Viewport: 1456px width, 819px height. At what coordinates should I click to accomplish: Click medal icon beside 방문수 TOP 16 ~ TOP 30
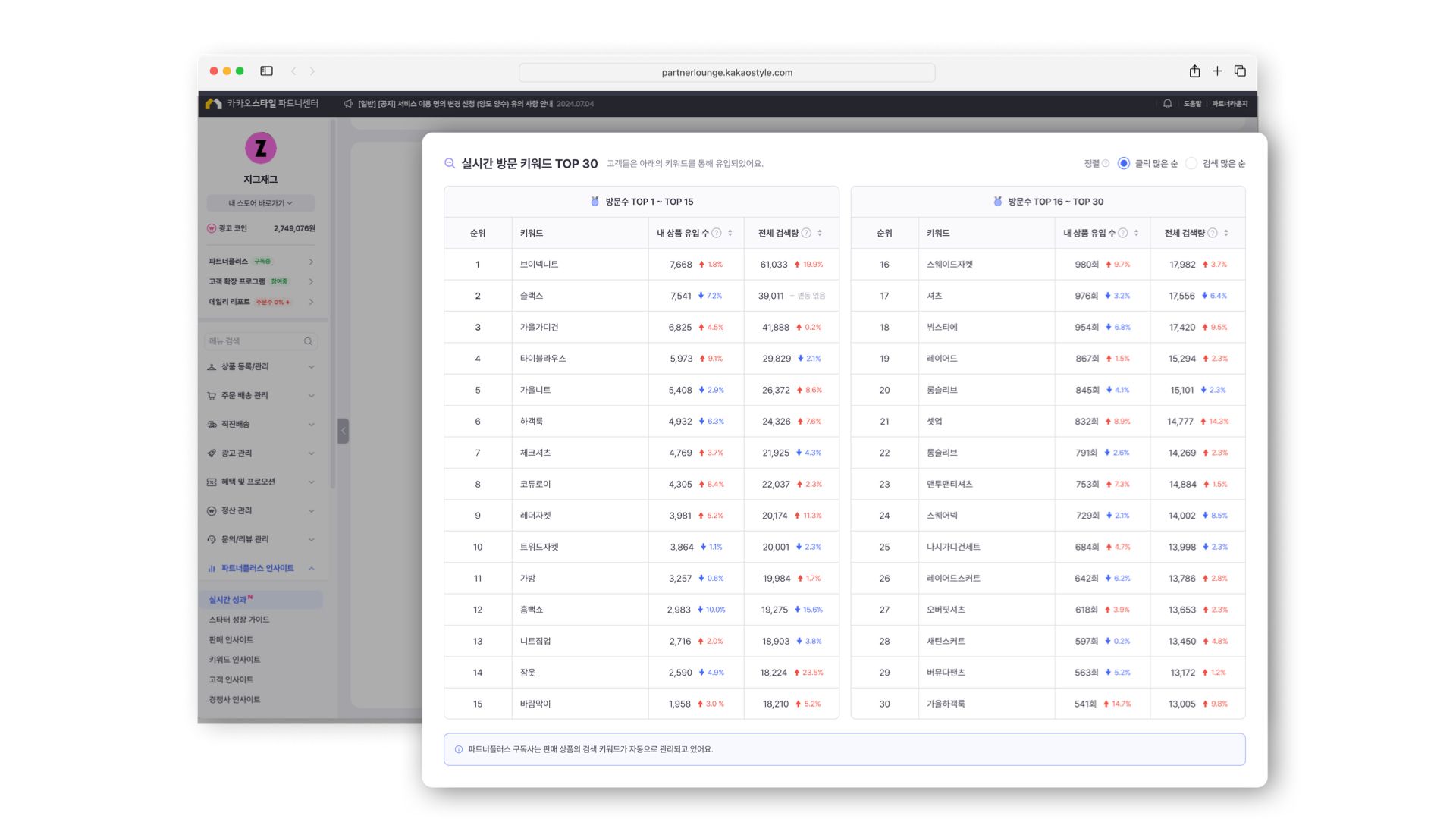[998, 202]
